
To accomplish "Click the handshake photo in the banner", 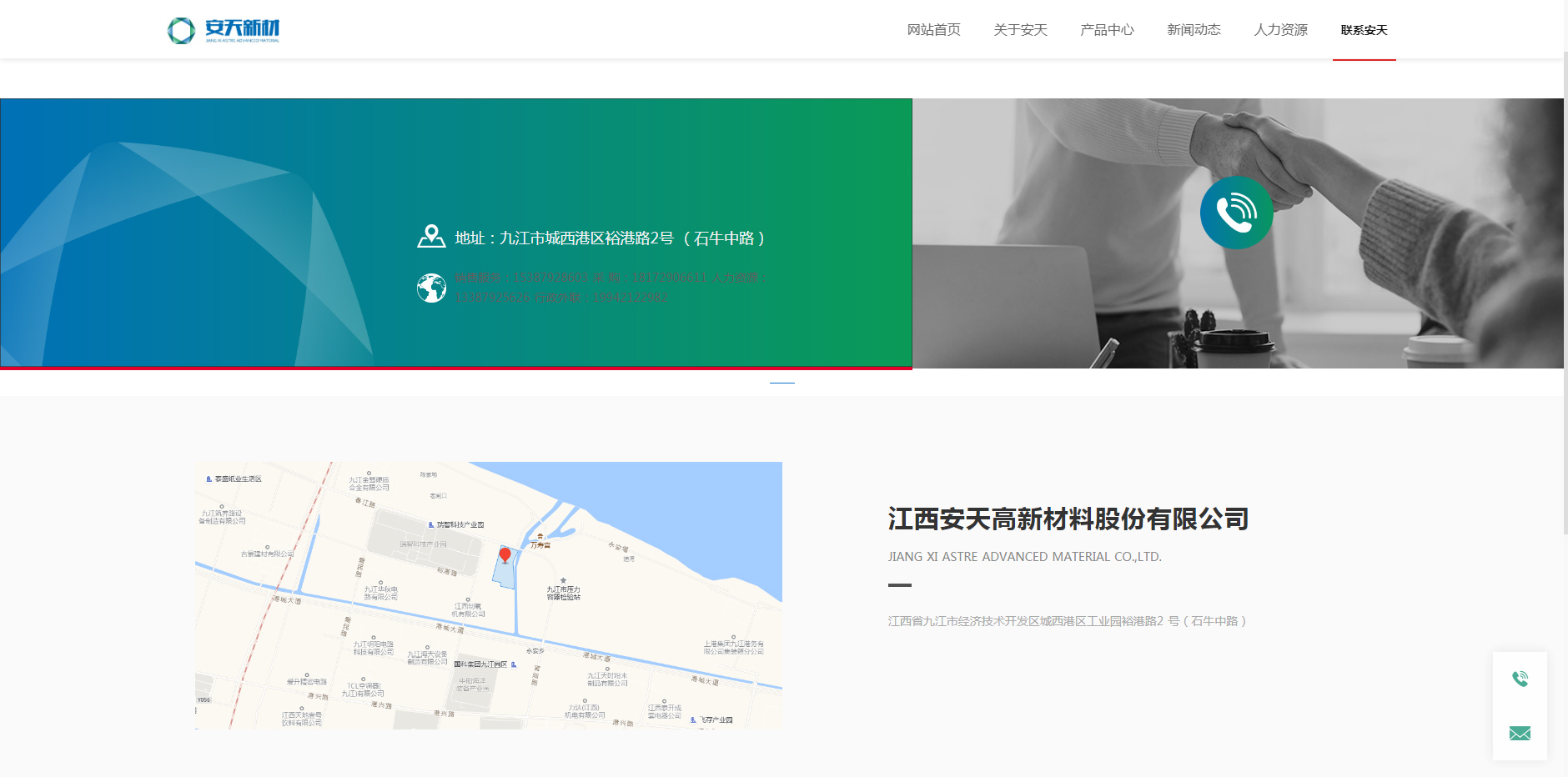I will click(x=1238, y=233).
